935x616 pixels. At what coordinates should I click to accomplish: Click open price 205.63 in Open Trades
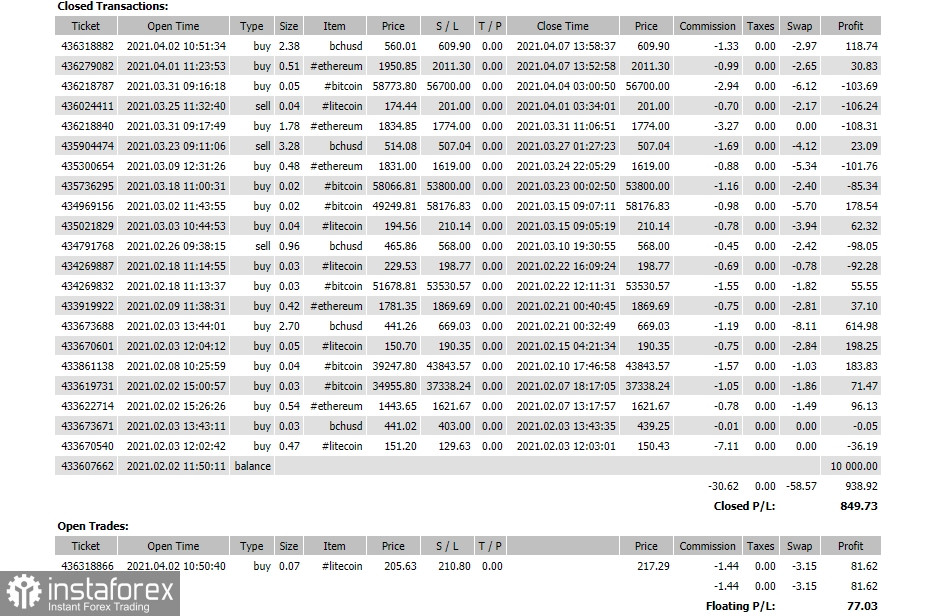[400, 566]
